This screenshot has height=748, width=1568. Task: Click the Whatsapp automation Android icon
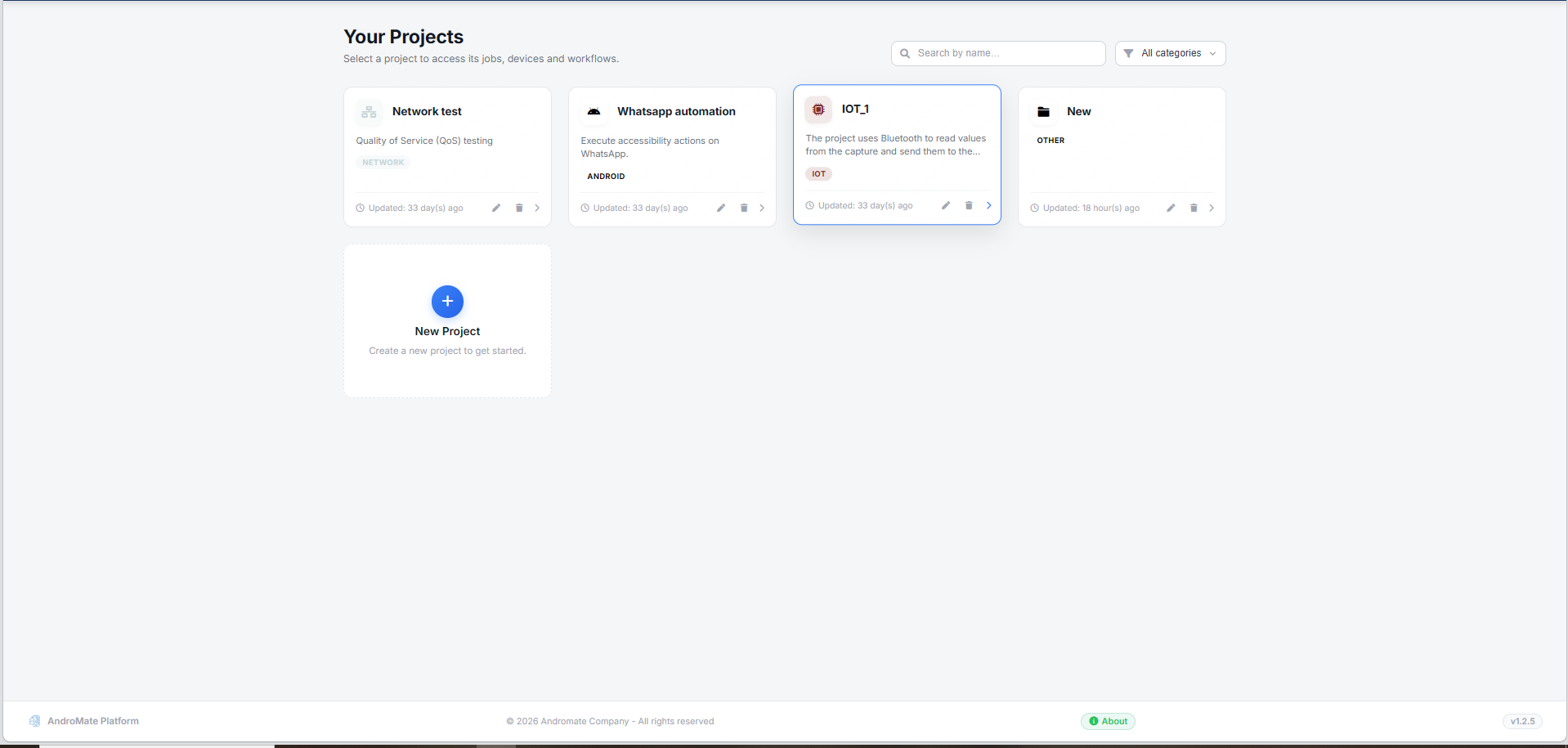594,112
